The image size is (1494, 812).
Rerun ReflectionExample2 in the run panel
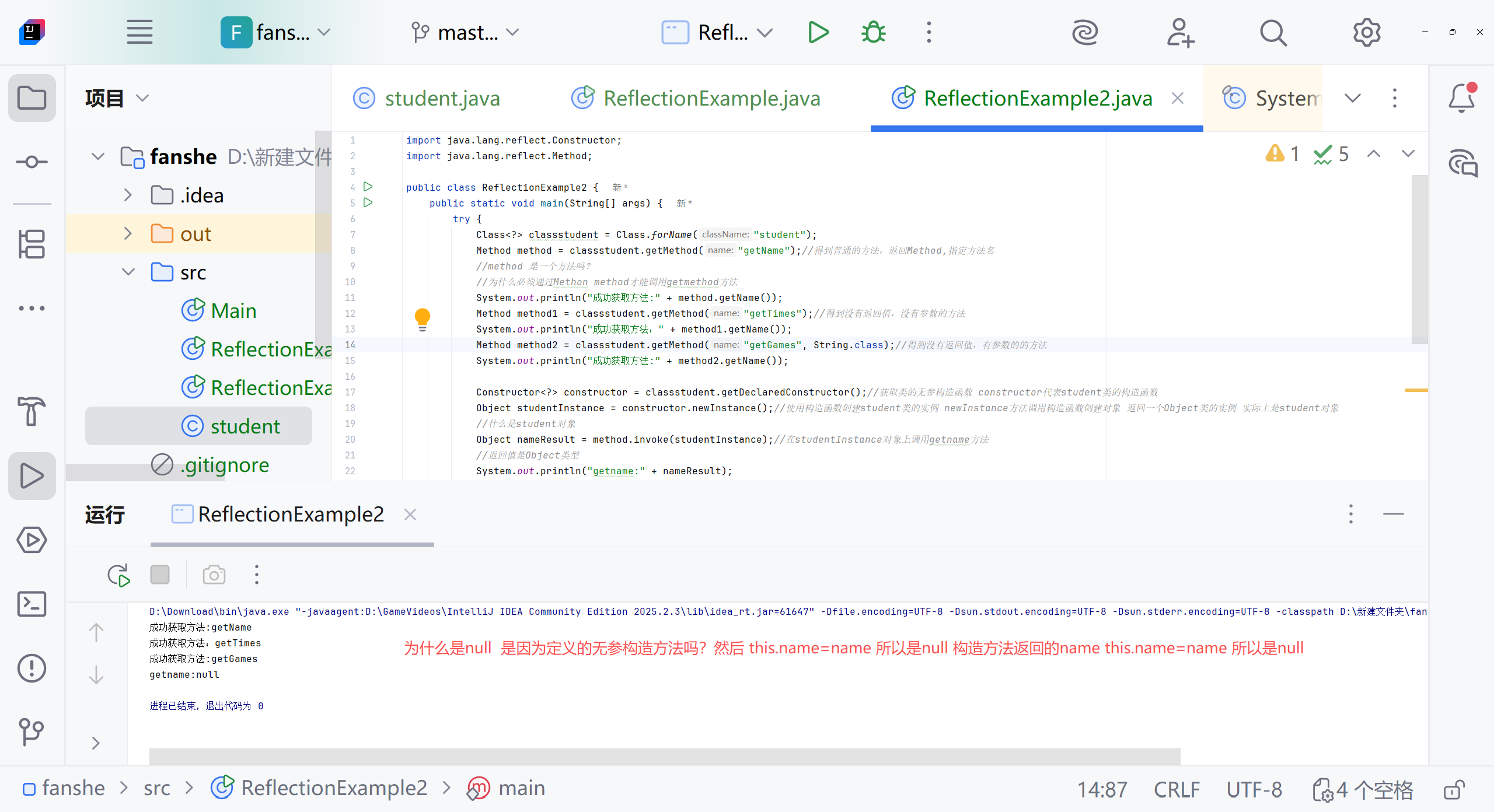pos(118,575)
